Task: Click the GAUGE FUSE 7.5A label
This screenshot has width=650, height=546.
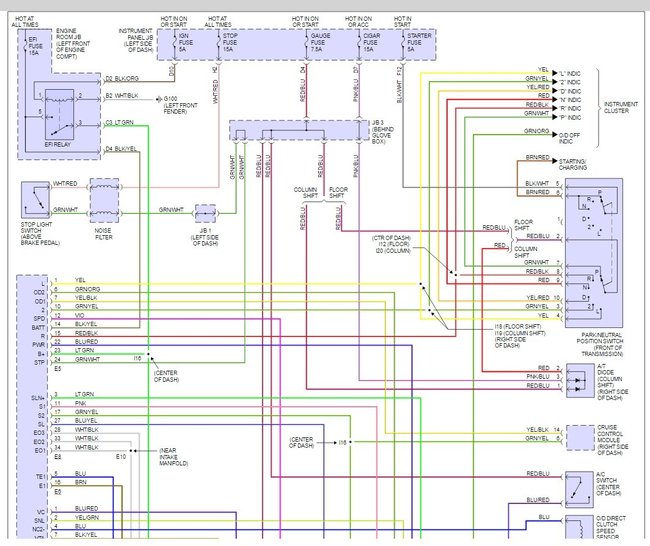Action: pyautogui.click(x=320, y=42)
